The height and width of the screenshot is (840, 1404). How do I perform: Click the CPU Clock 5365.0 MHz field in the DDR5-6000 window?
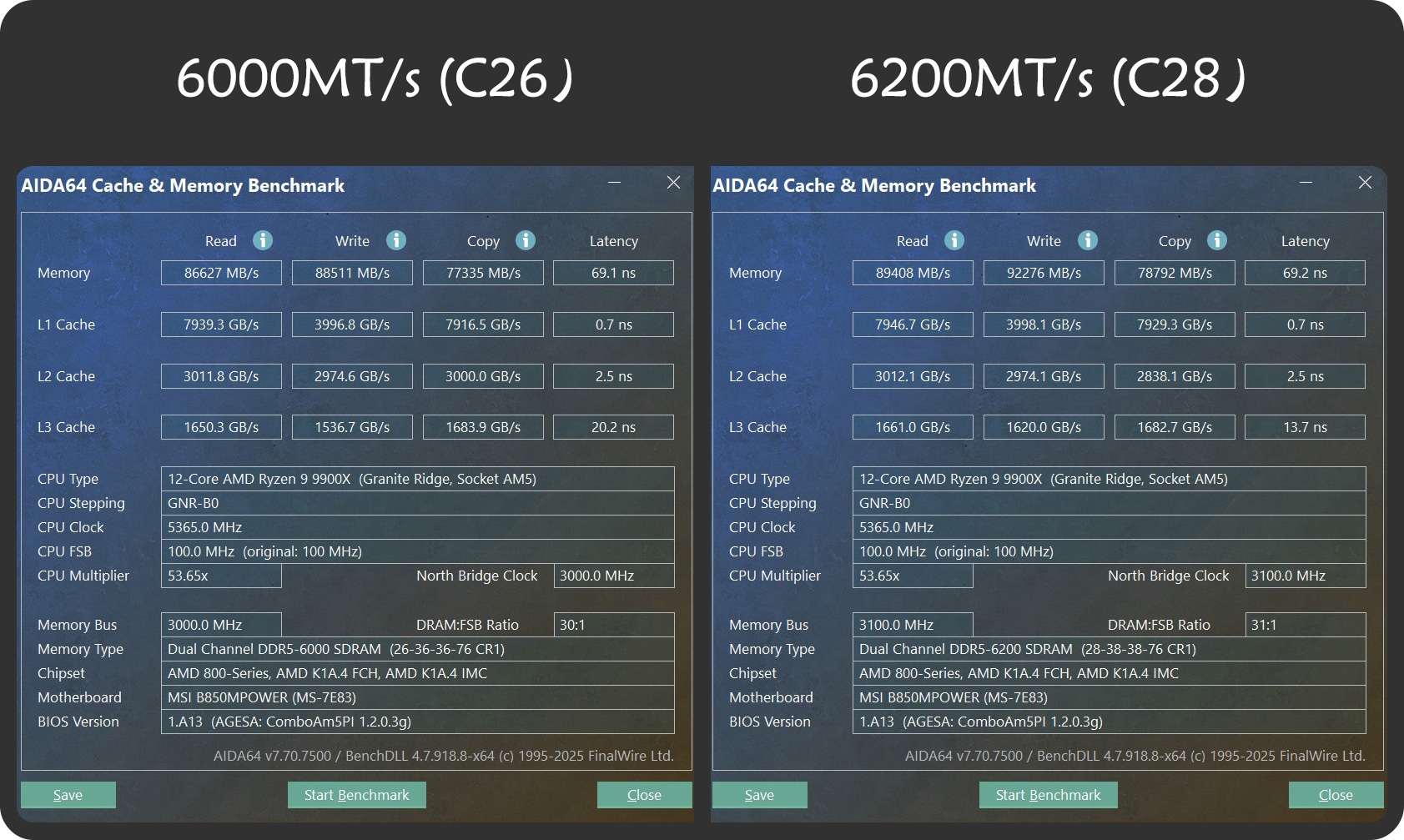point(418,527)
